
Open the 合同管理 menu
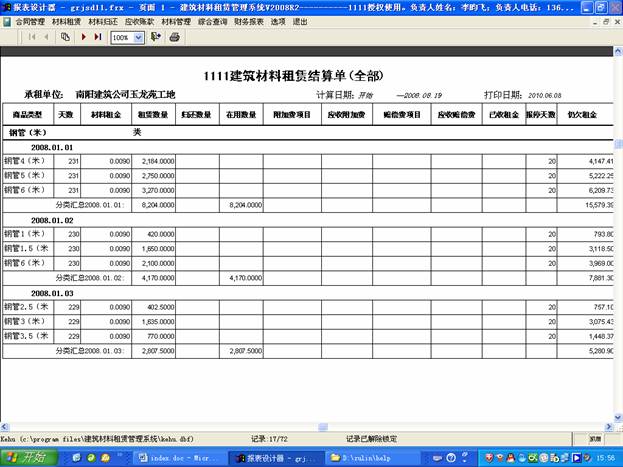click(x=30, y=20)
